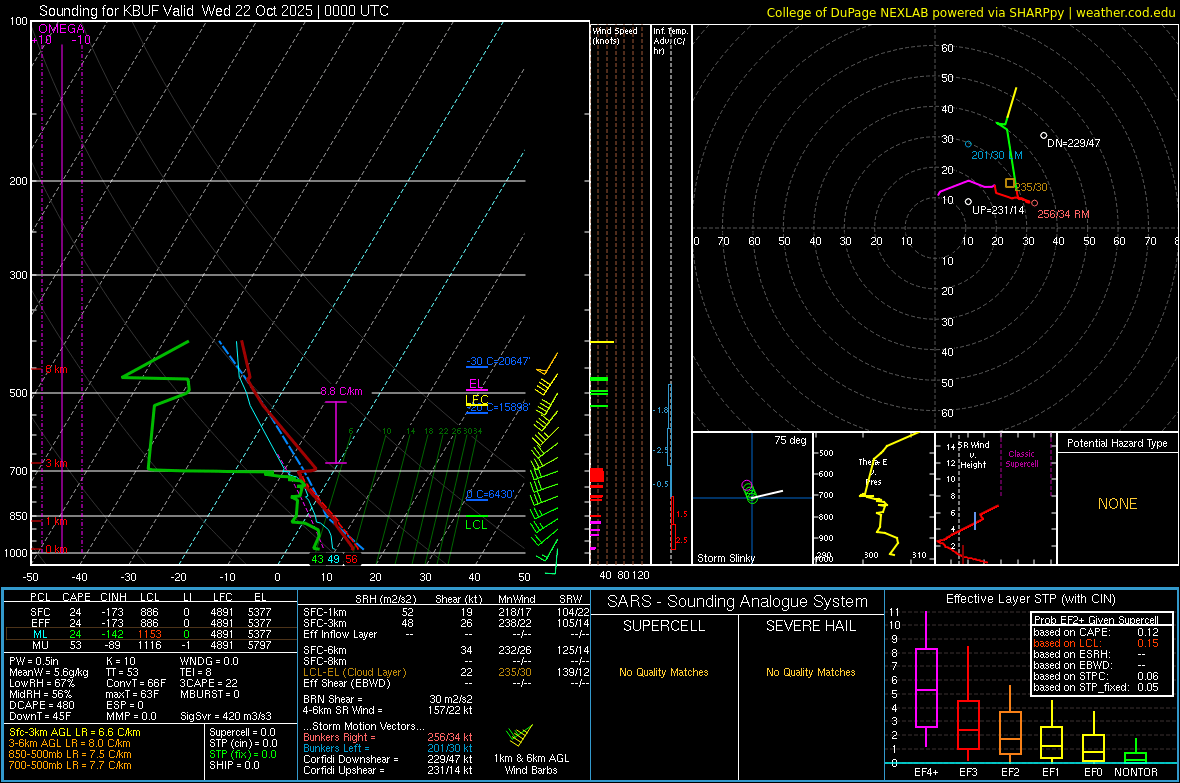Click the SEVERE HAIL column heading
This screenshot has width=1180, height=783.
(x=810, y=626)
